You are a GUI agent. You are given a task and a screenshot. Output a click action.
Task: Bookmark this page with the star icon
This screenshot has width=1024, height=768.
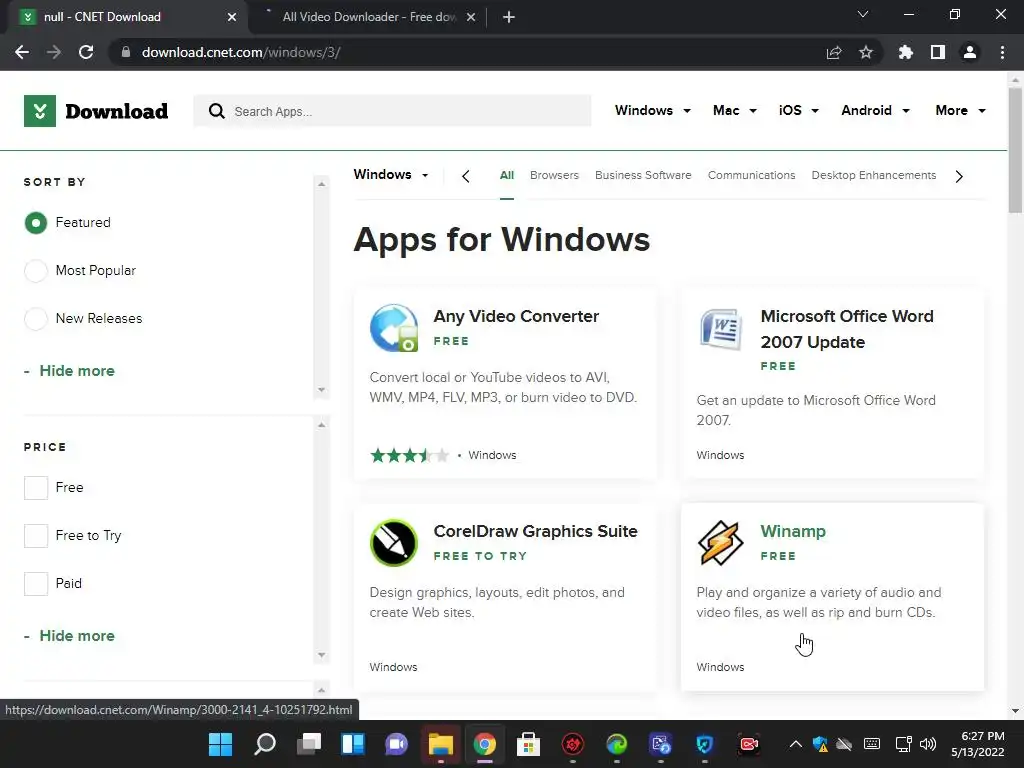[866, 52]
